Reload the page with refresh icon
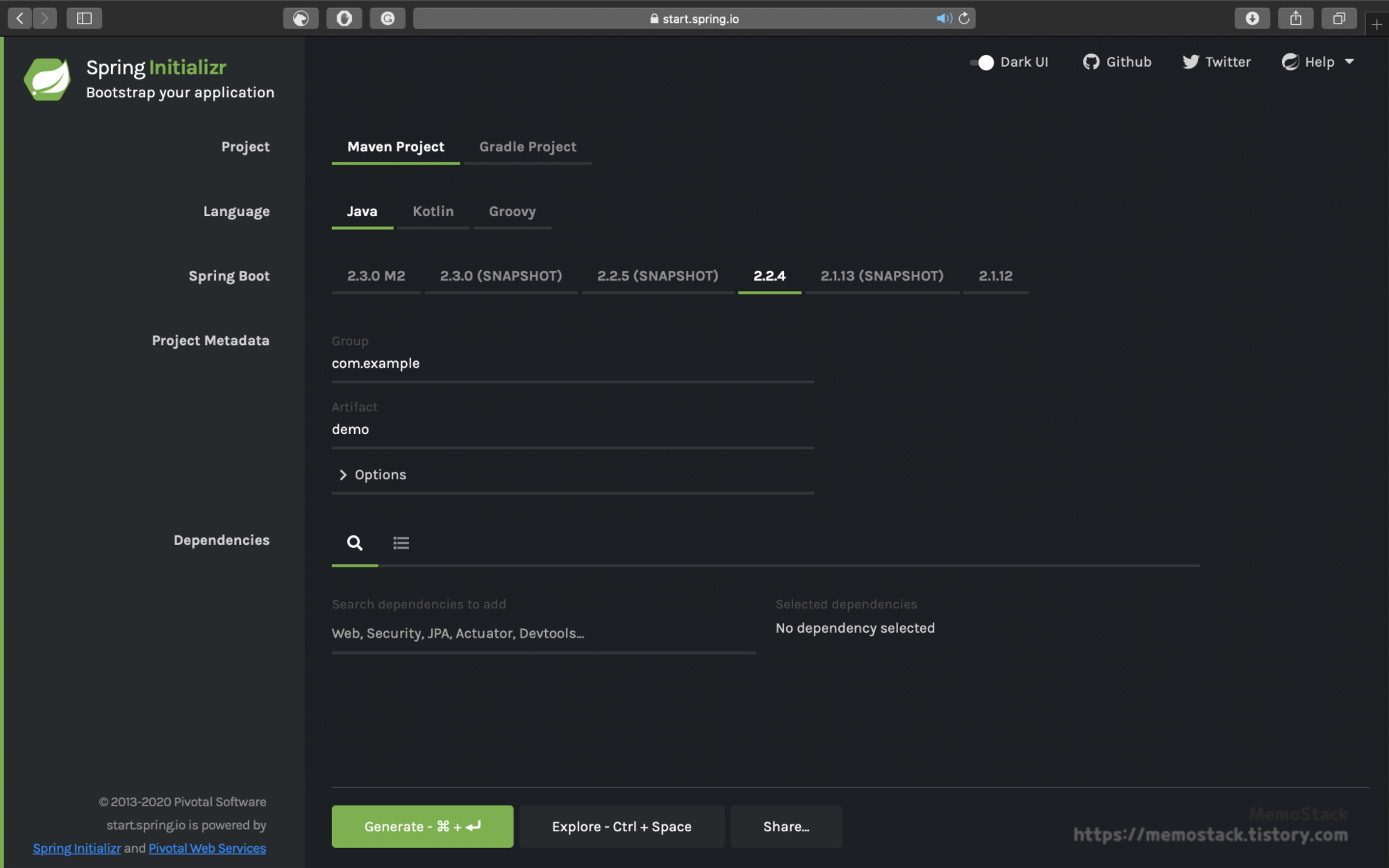This screenshot has width=1389, height=868. point(964,19)
